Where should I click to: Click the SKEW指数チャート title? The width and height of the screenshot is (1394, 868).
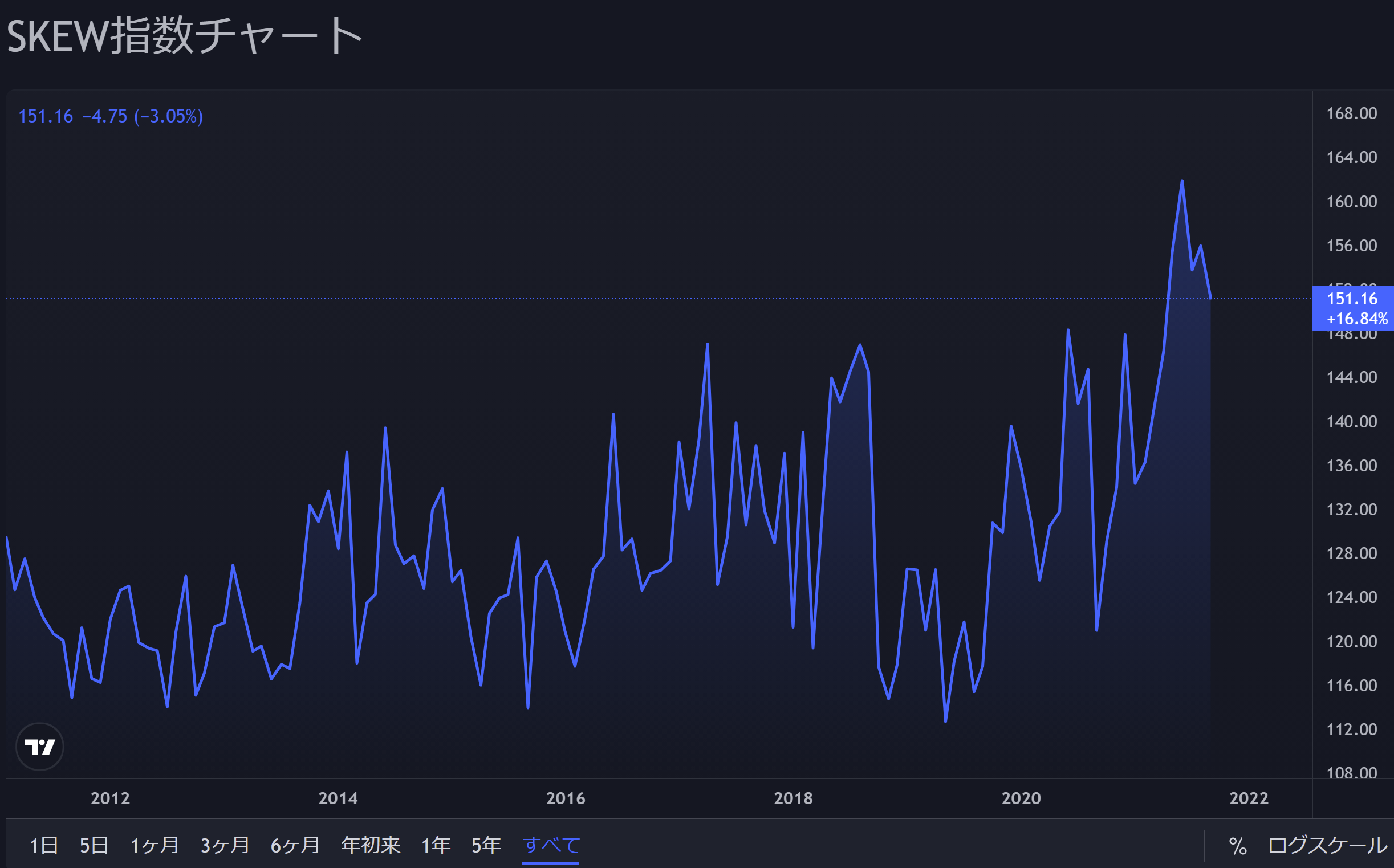184,35
